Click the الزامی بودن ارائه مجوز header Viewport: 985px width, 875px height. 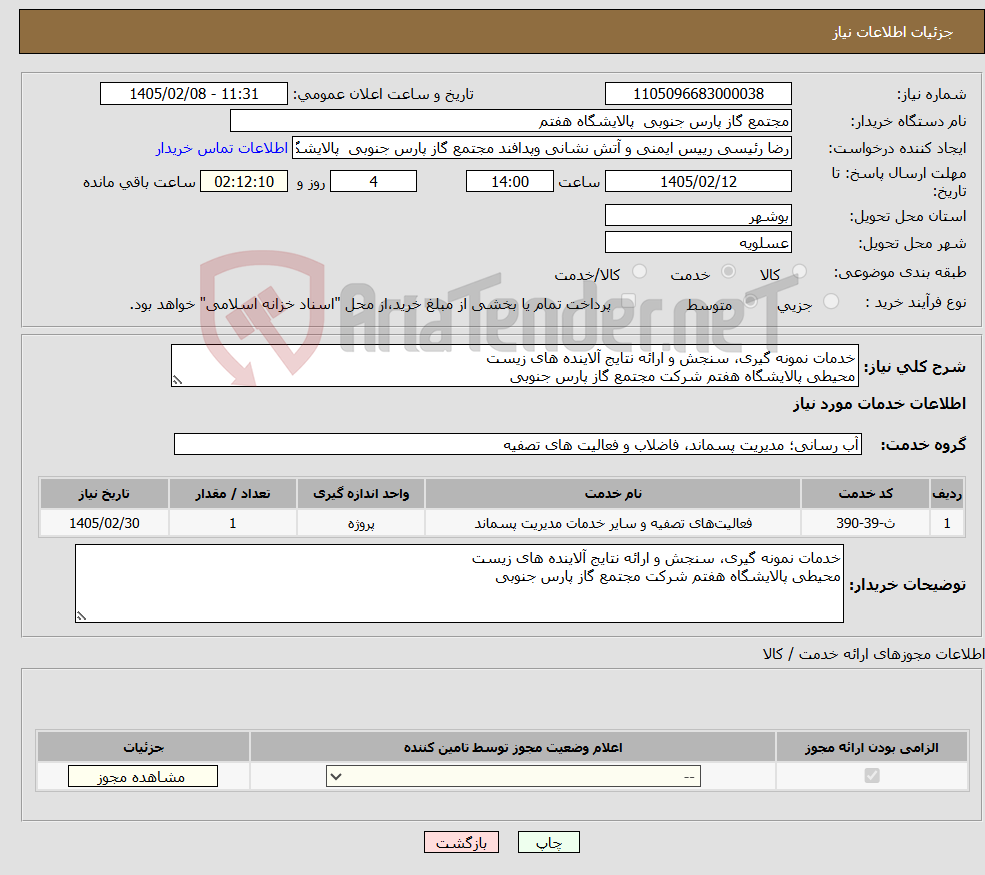[871, 747]
